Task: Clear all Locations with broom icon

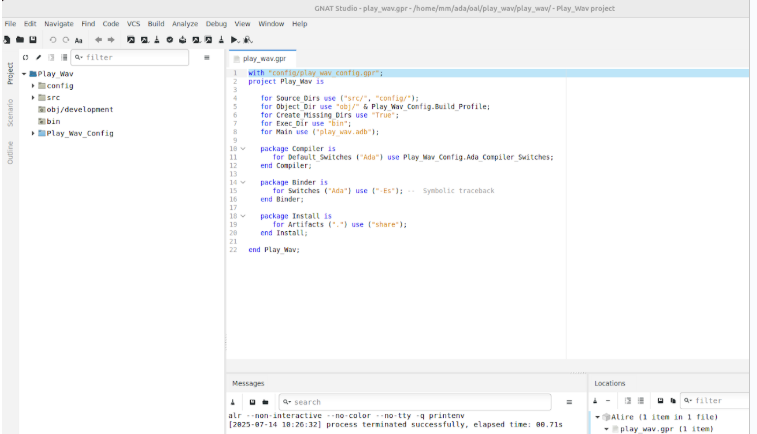Action: [x=595, y=401]
